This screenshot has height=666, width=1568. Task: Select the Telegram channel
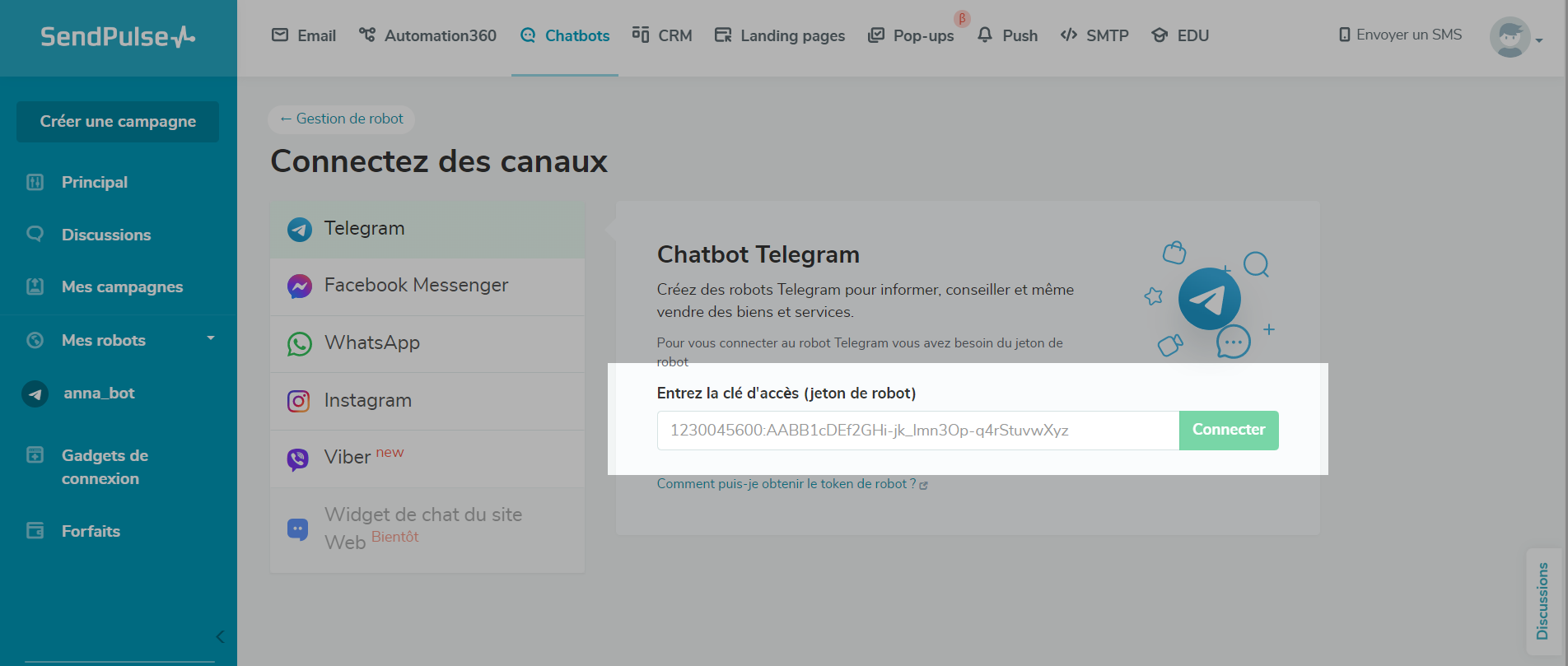(x=427, y=229)
